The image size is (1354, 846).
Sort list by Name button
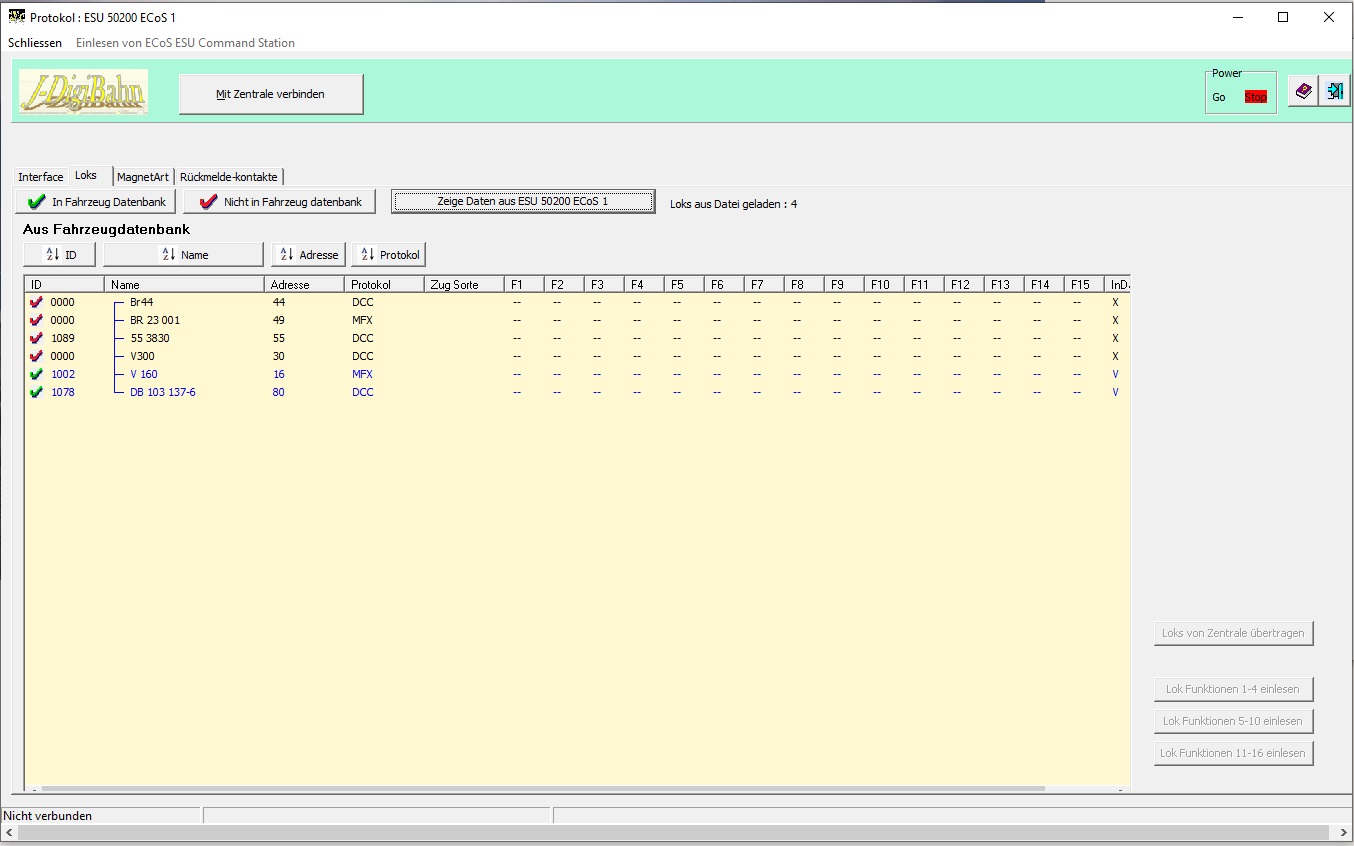184,255
